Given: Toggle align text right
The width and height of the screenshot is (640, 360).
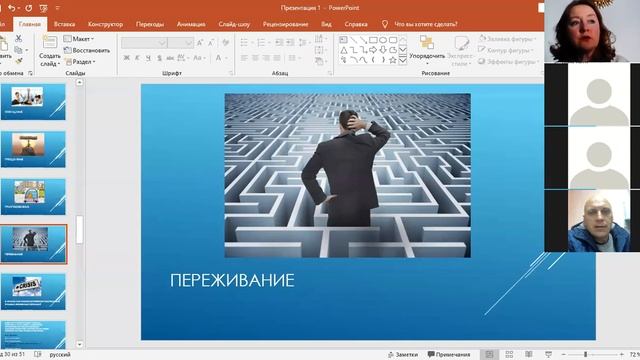Looking at the screenshot, I should click(x=266, y=58).
